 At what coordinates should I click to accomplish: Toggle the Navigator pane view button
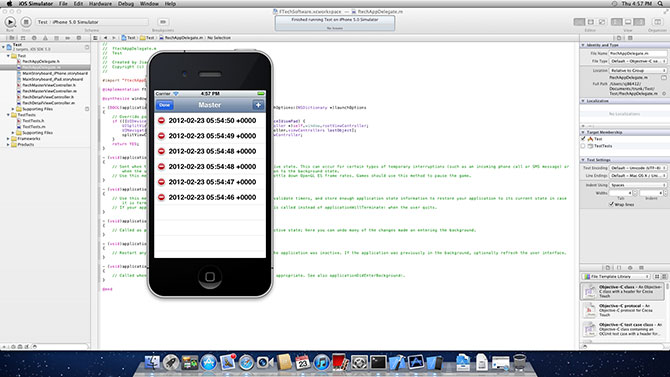(x=617, y=22)
